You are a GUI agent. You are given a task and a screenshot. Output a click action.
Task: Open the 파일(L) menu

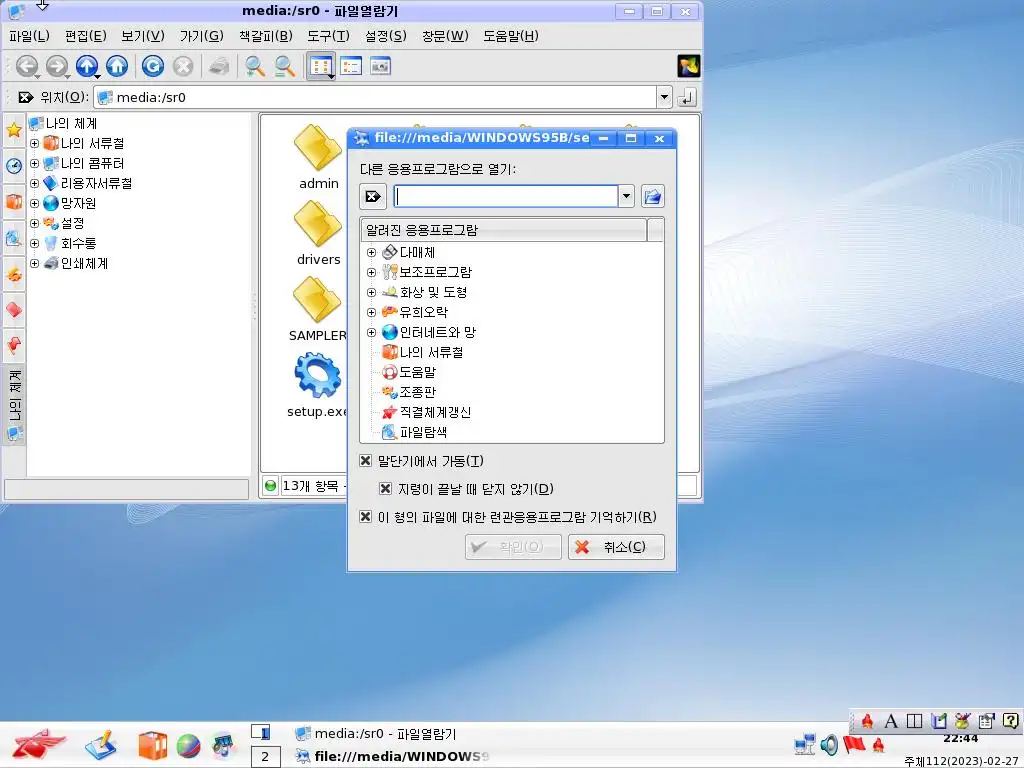point(29,36)
